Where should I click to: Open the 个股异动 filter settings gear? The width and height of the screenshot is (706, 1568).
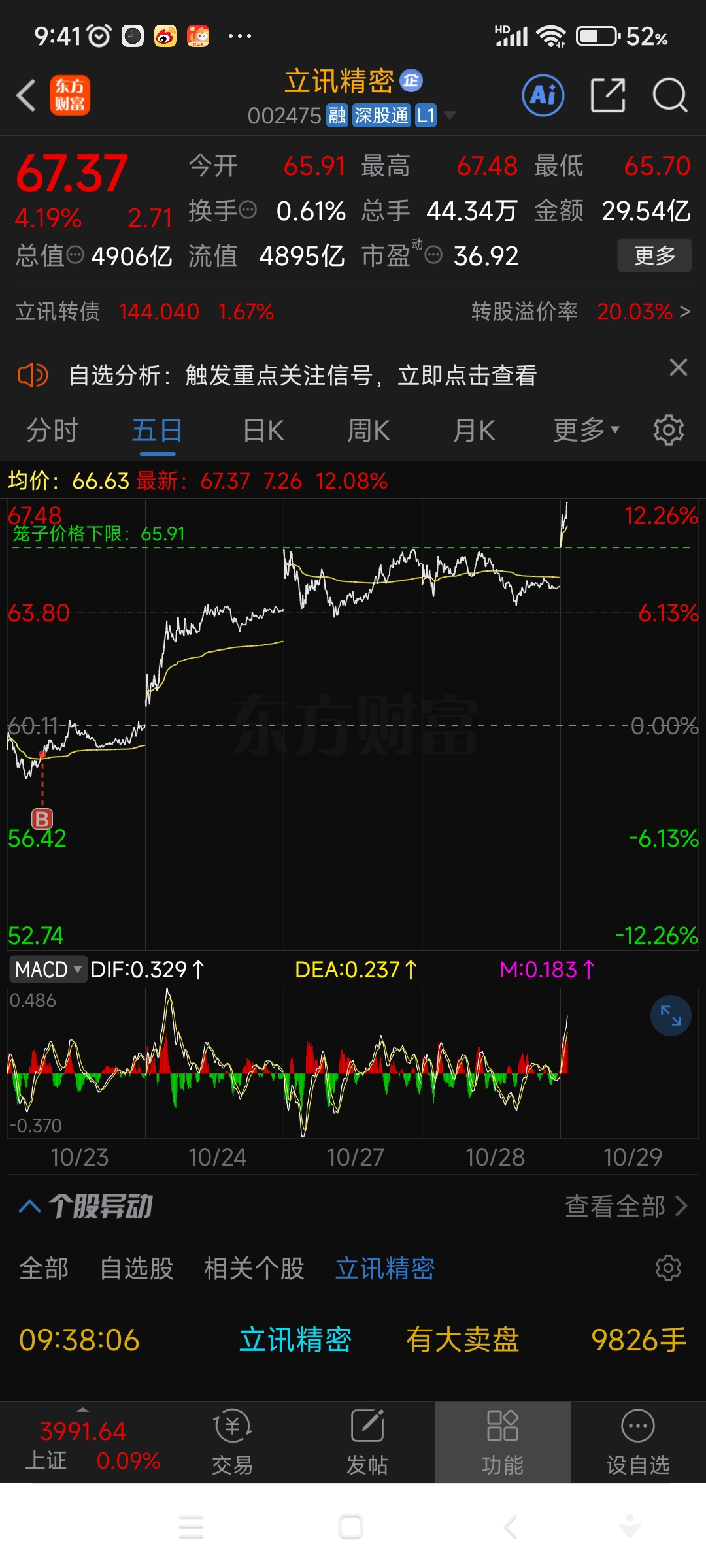tap(668, 1267)
